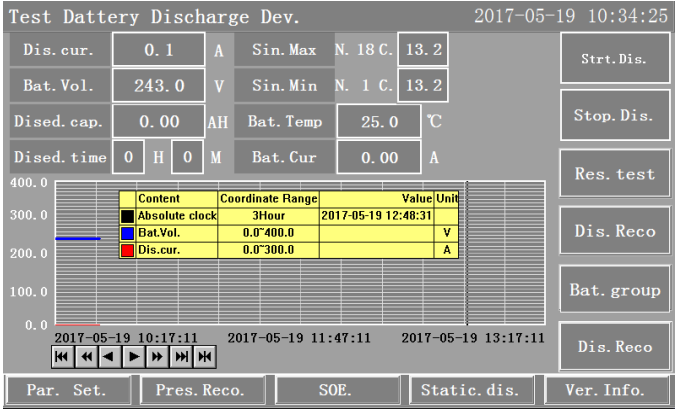675x411 pixels.
Task: Step the chart back with single left arrow
Action: pyautogui.click(x=110, y=356)
